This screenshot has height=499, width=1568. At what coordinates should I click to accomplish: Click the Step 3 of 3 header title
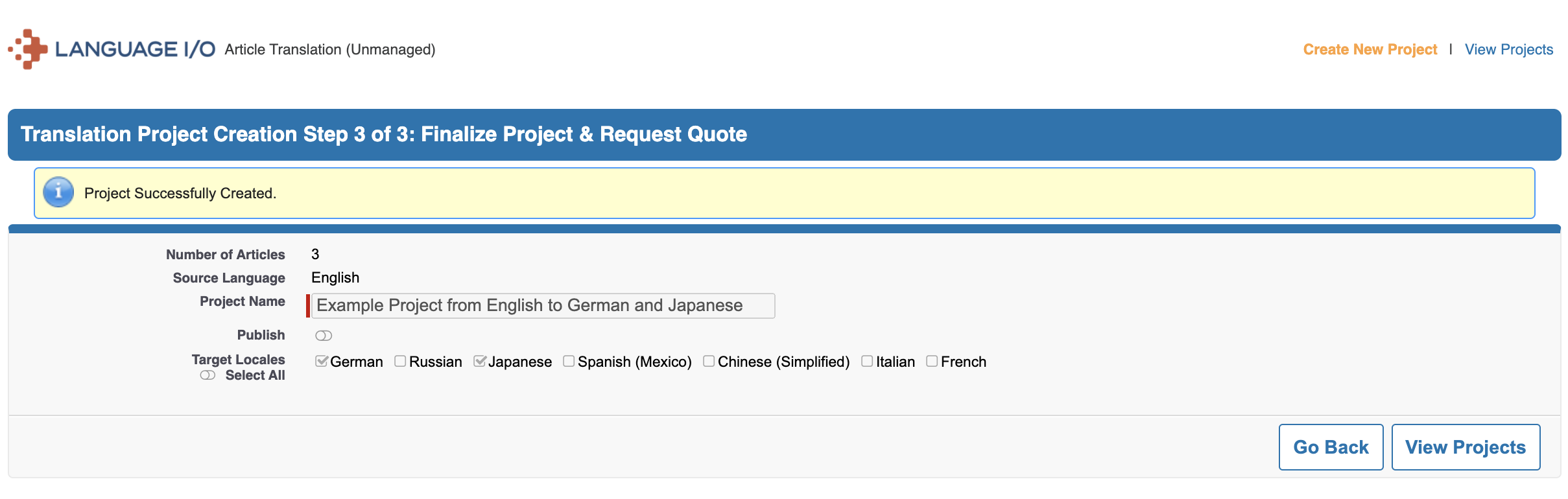383,134
